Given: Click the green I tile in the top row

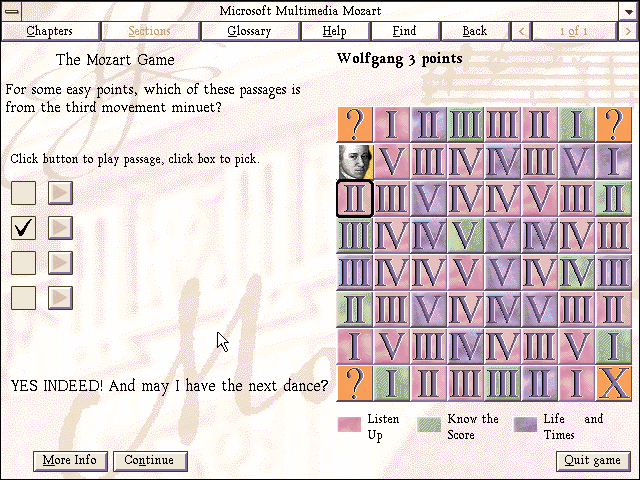Looking at the screenshot, I should click(576, 124).
